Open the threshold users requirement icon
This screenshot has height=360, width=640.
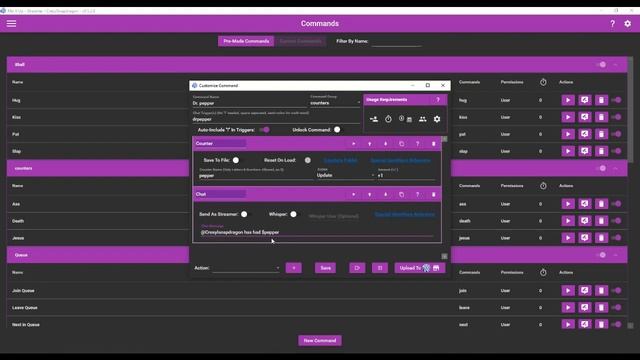pyautogui.click(x=422, y=119)
